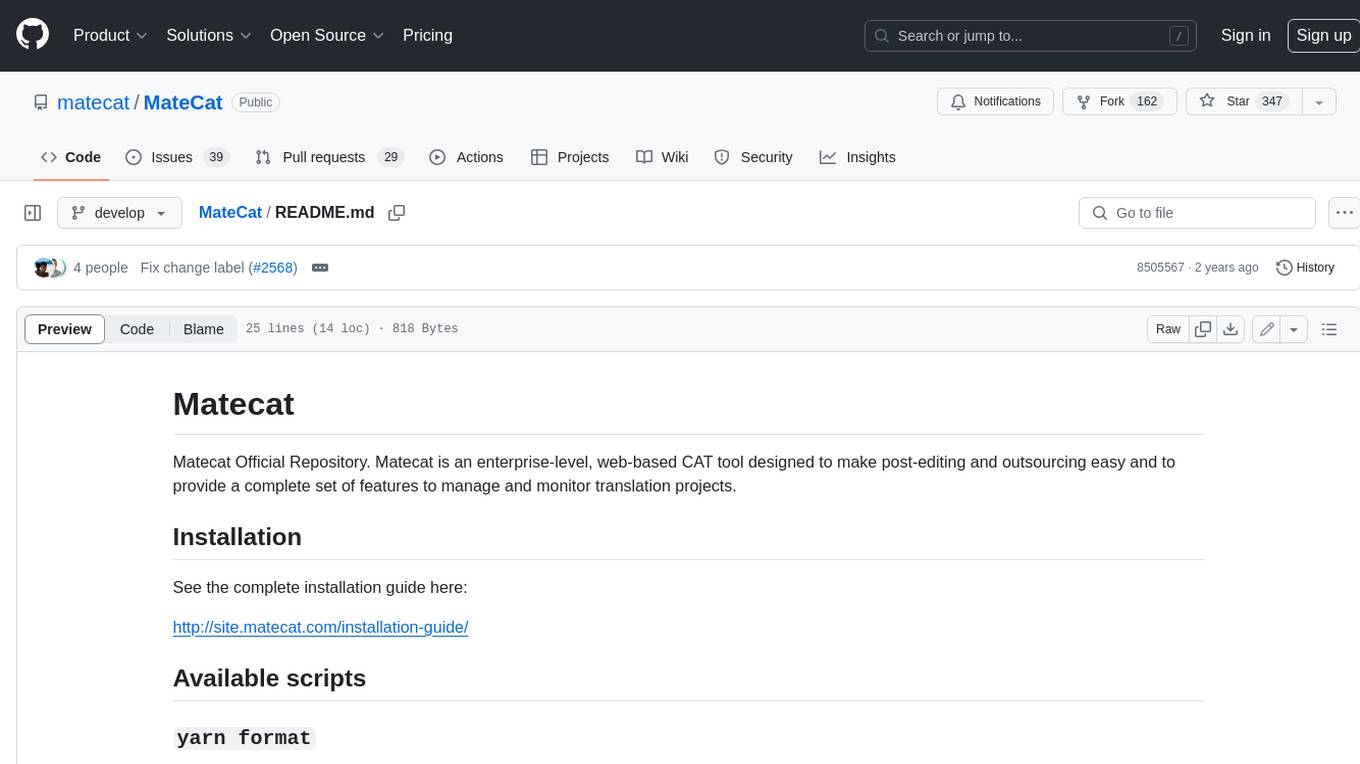Switch to the Code tab
This screenshot has height=764, width=1360.
[x=71, y=157]
